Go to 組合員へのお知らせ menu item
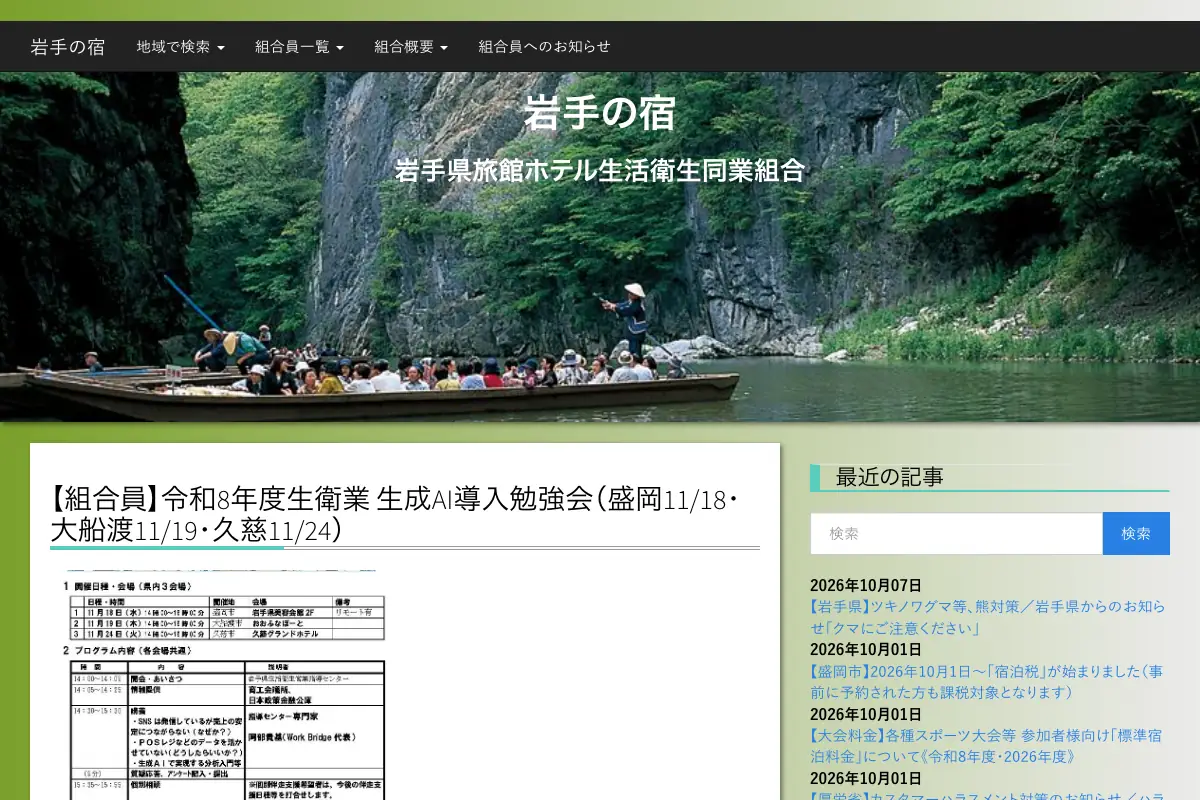Viewport: 1200px width, 800px height. click(x=544, y=47)
